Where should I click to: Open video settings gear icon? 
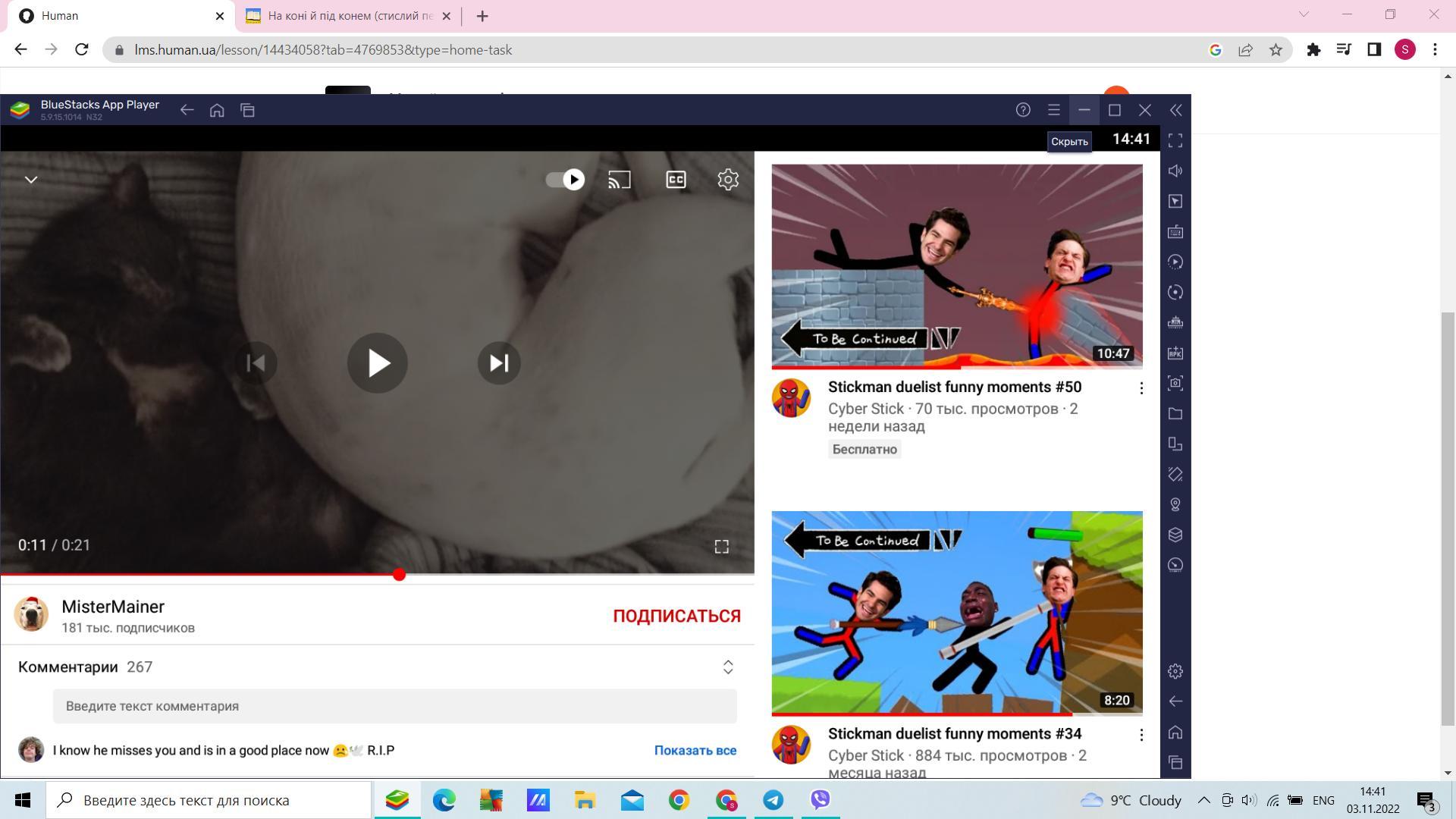(x=728, y=180)
